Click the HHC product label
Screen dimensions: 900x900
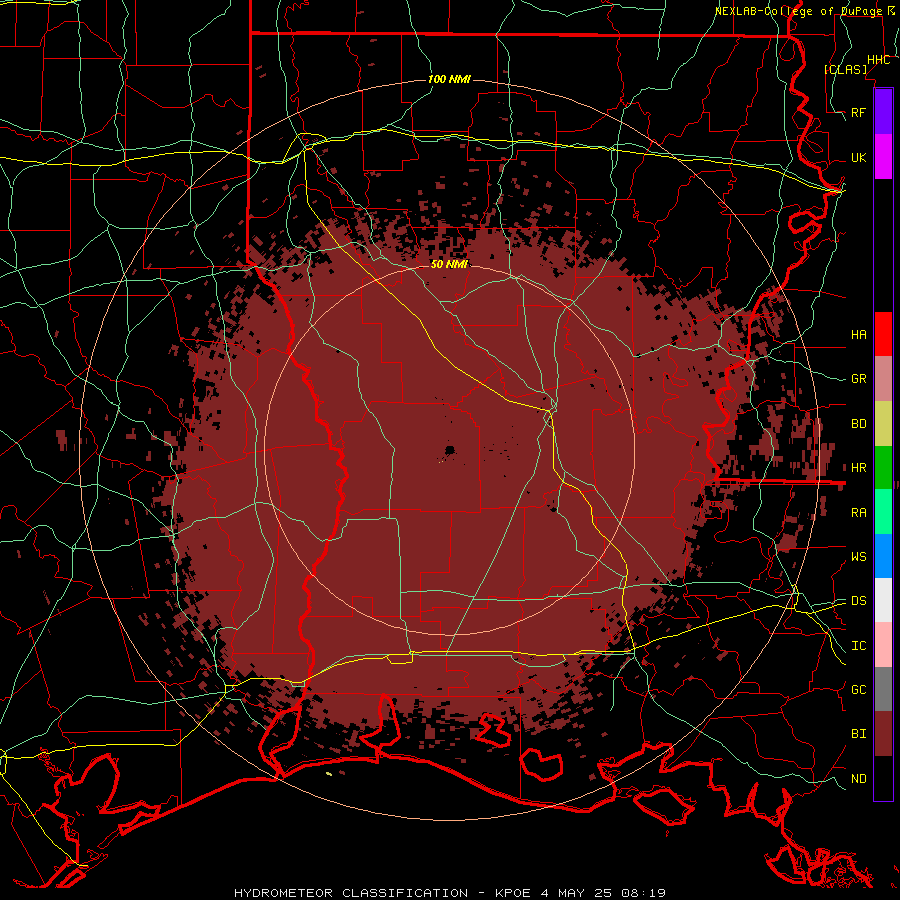tap(879, 60)
